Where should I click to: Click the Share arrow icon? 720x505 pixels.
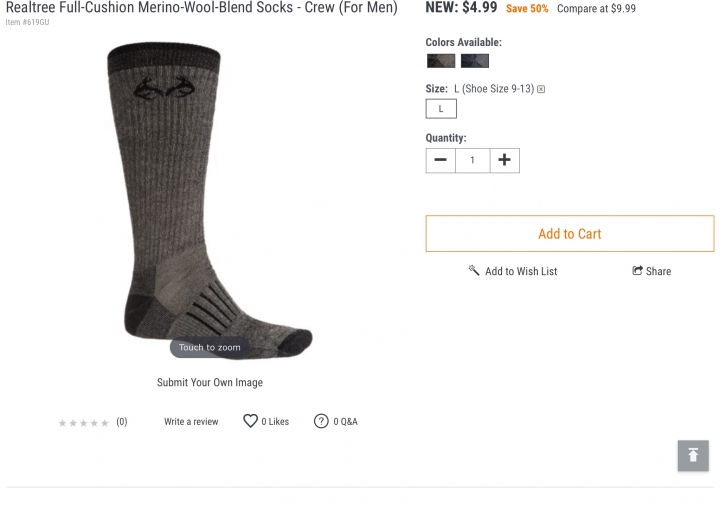tap(637, 270)
